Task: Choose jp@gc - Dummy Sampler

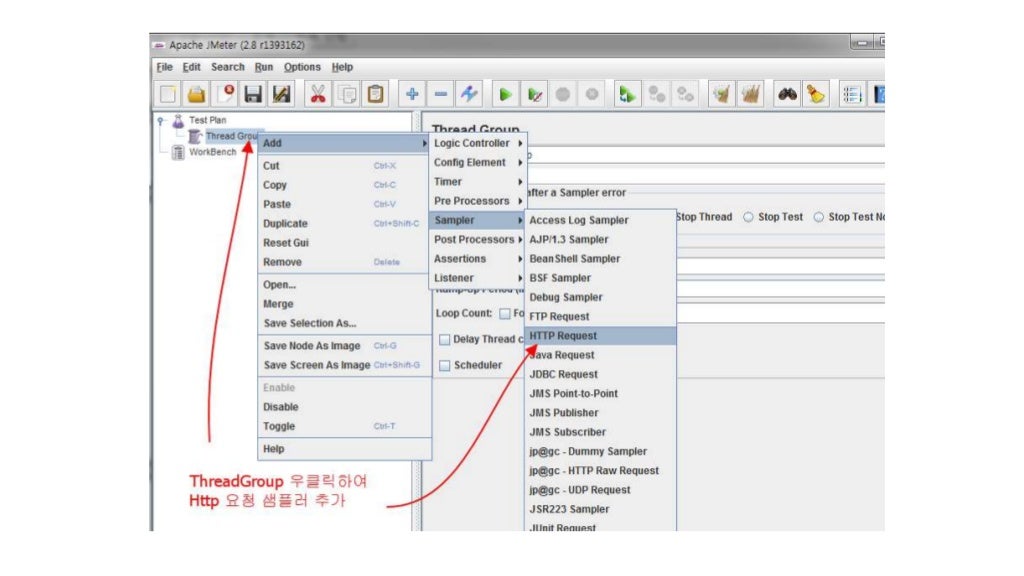Action: [x=600, y=451]
